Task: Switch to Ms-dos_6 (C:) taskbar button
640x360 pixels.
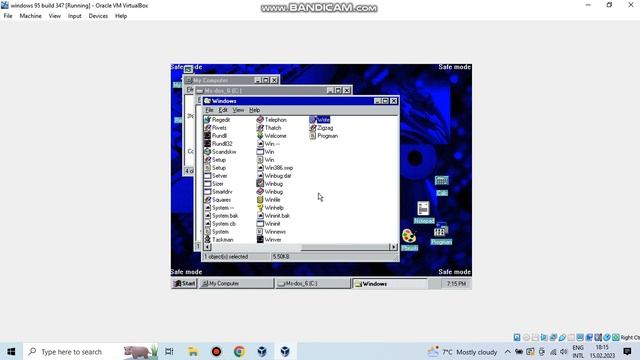Action: (x=313, y=283)
